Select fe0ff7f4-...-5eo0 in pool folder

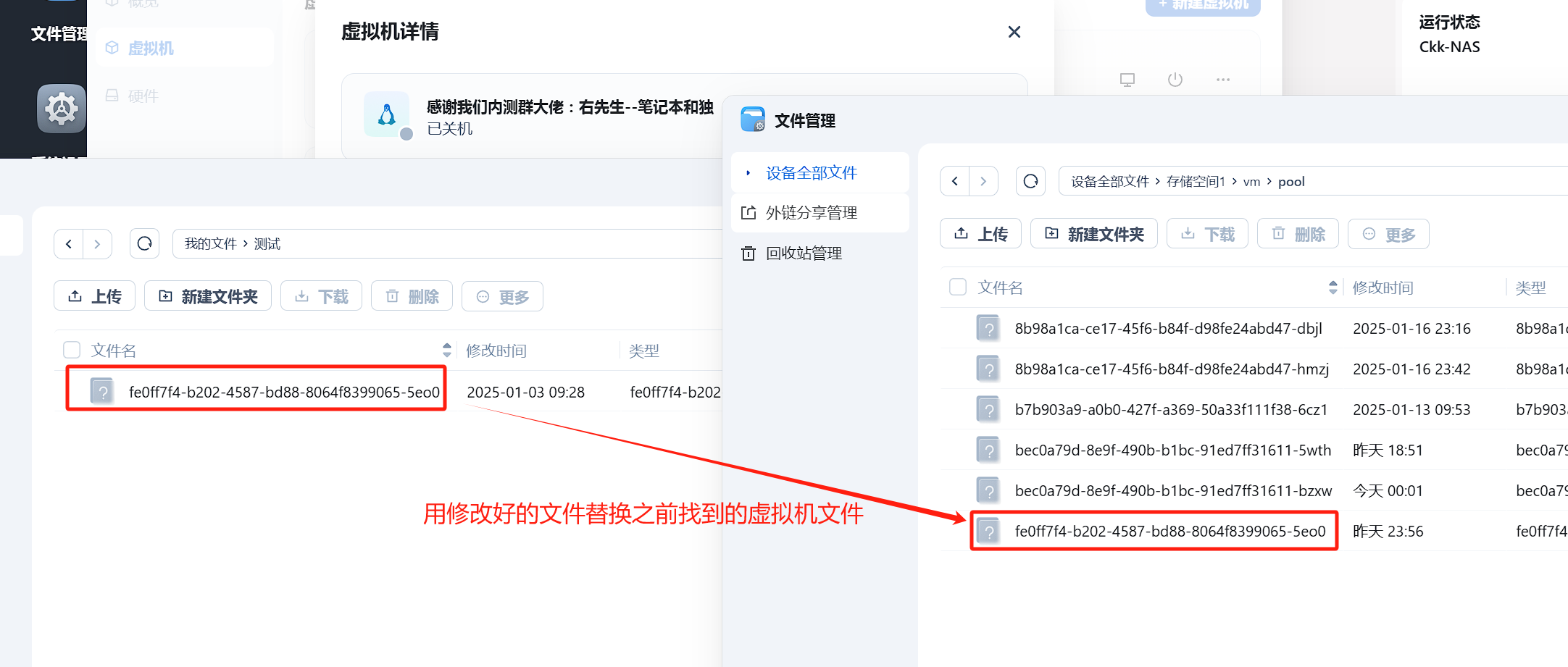[x=1170, y=532]
